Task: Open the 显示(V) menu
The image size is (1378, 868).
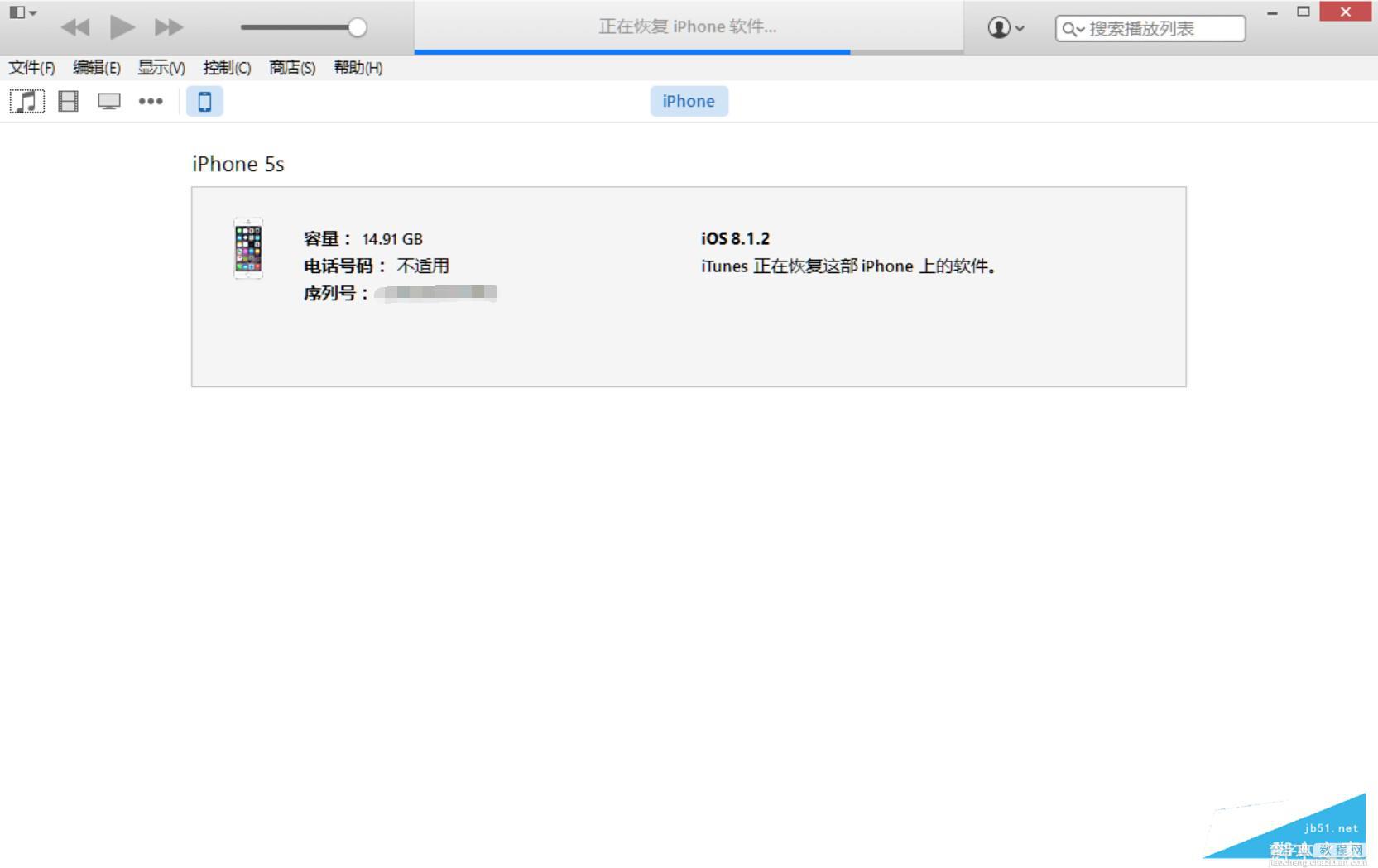Action: [161, 68]
